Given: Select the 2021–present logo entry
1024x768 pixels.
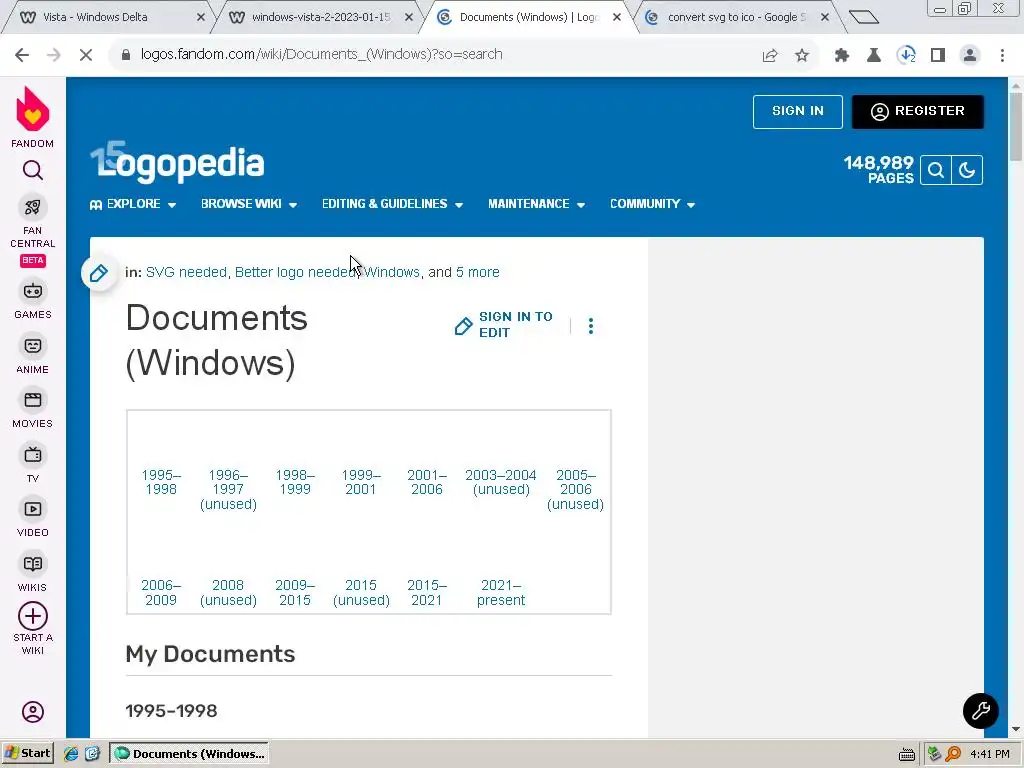Looking at the screenshot, I should [x=500, y=592].
